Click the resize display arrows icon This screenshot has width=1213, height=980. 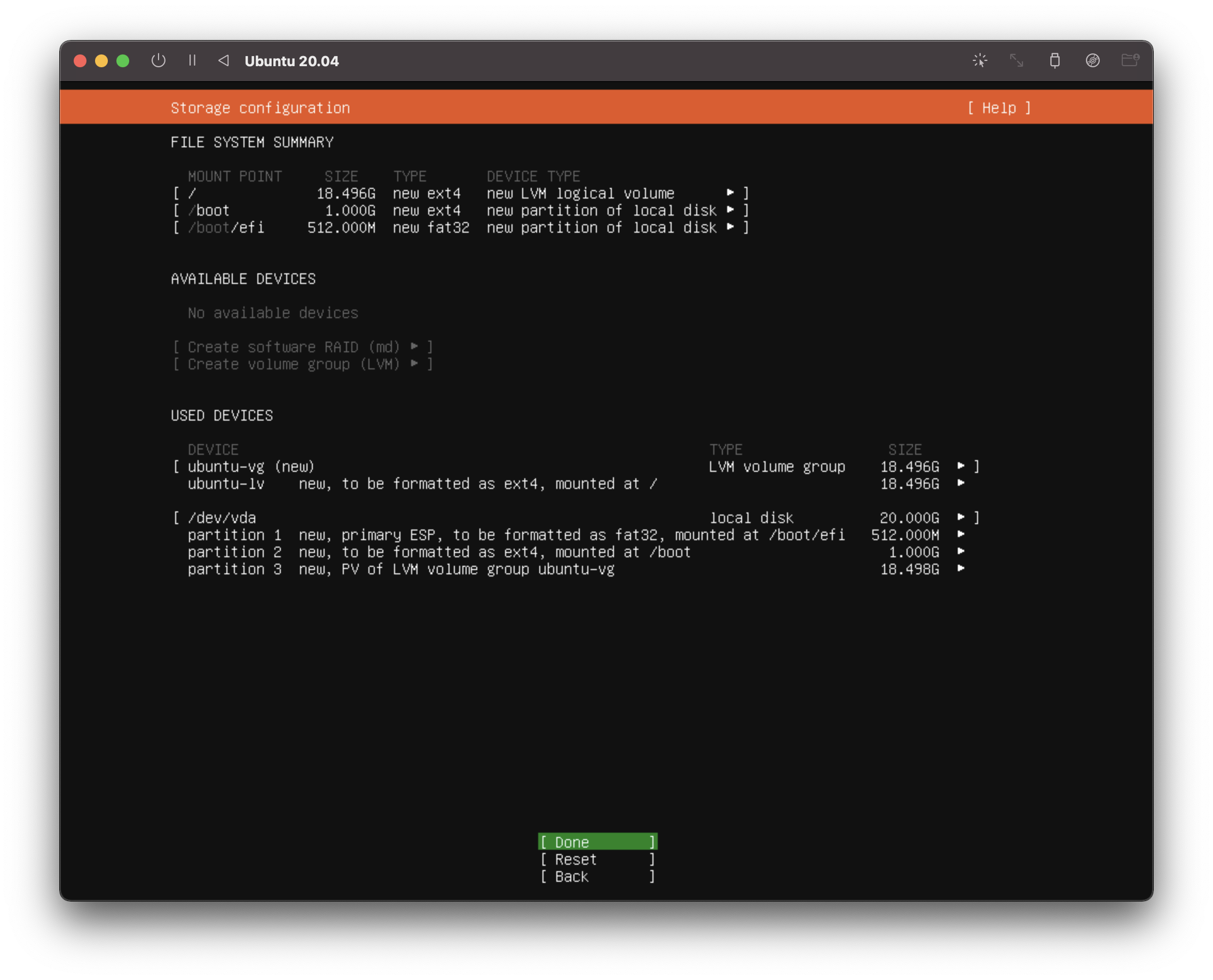pyautogui.click(x=1017, y=60)
